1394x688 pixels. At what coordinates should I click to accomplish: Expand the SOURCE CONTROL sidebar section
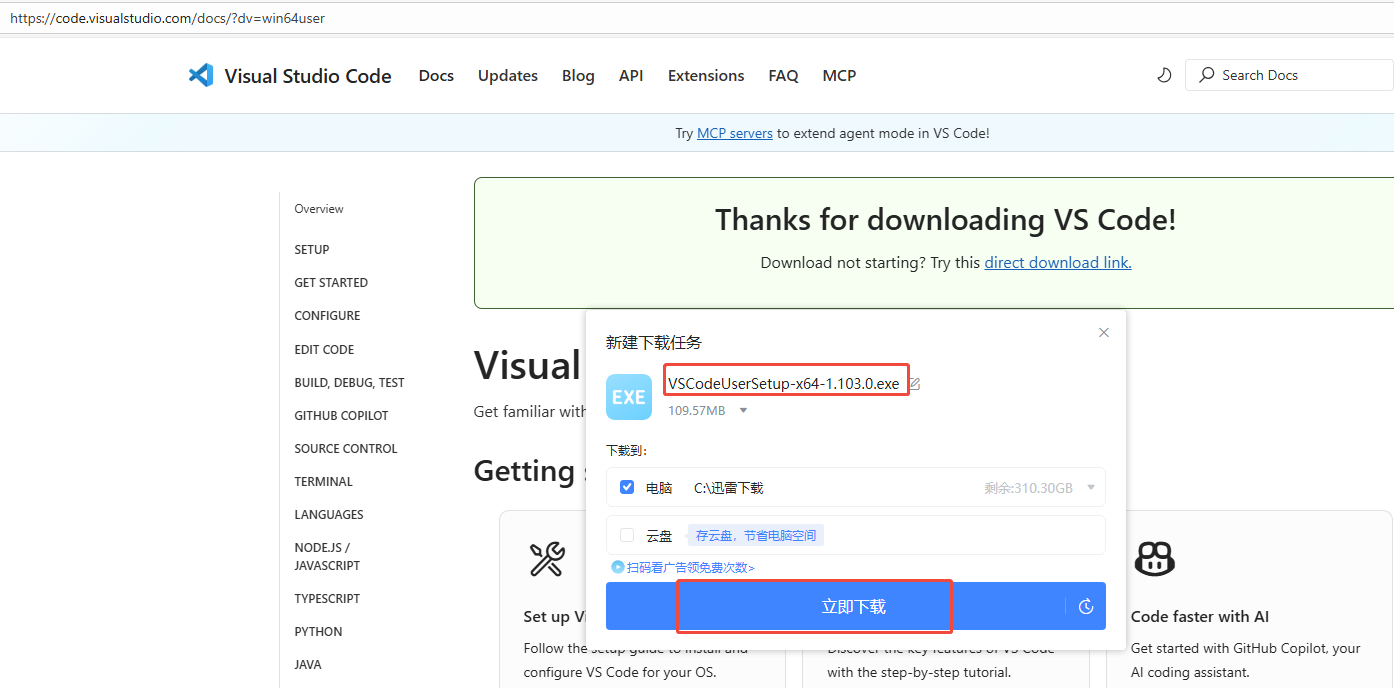pos(346,448)
